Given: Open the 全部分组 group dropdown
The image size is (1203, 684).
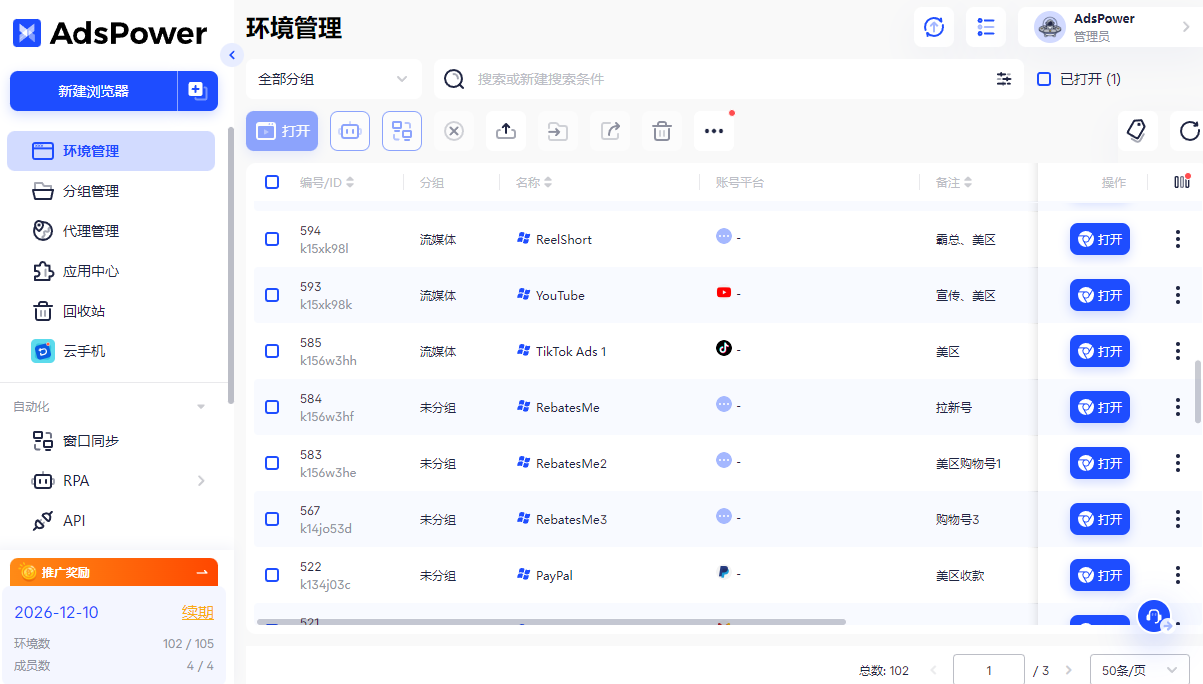Looking at the screenshot, I should pyautogui.click(x=333, y=78).
